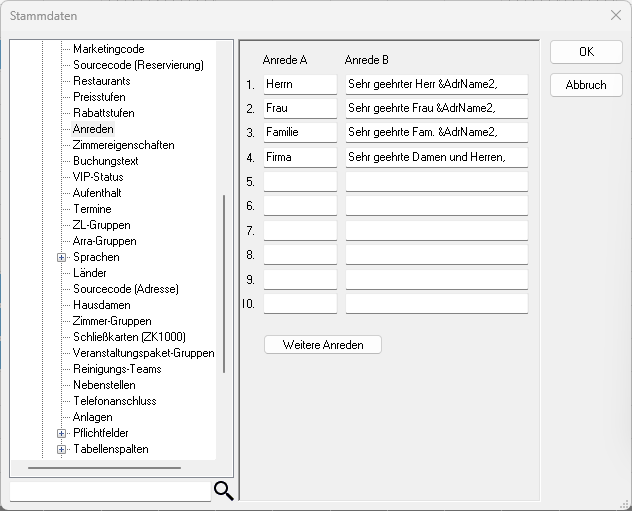
Task: Select Marketingcode in the tree
Action: [x=109, y=49]
